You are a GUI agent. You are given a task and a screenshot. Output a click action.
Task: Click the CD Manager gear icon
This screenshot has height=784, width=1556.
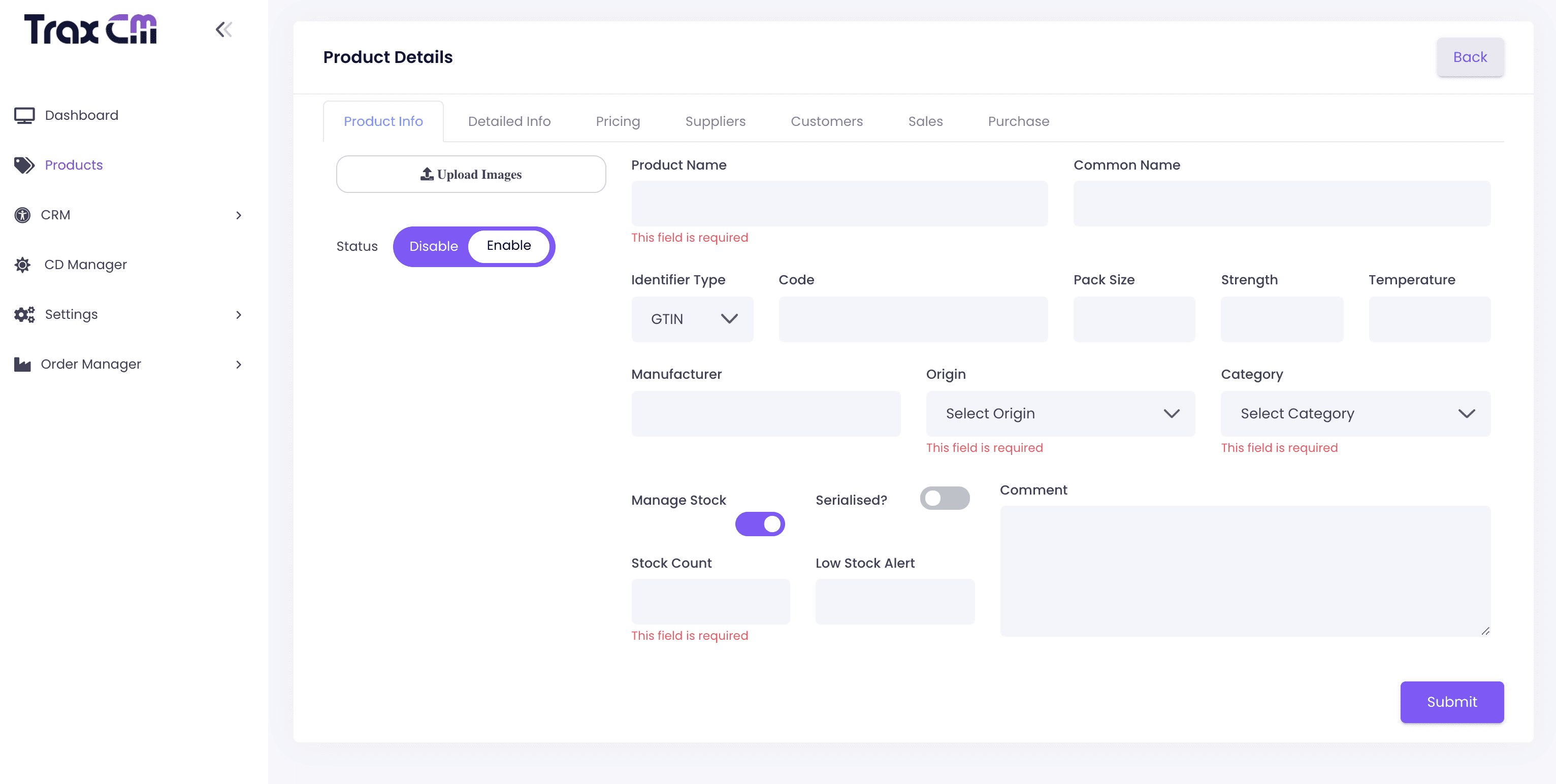pyautogui.click(x=22, y=265)
